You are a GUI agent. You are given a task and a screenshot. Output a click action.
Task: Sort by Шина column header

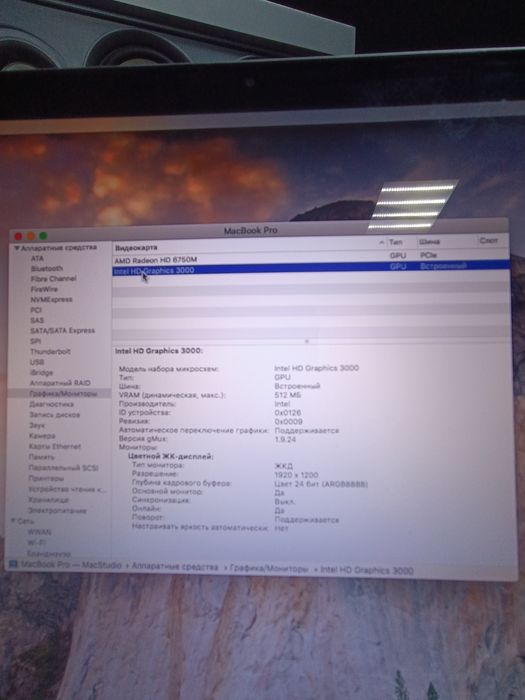click(429, 242)
